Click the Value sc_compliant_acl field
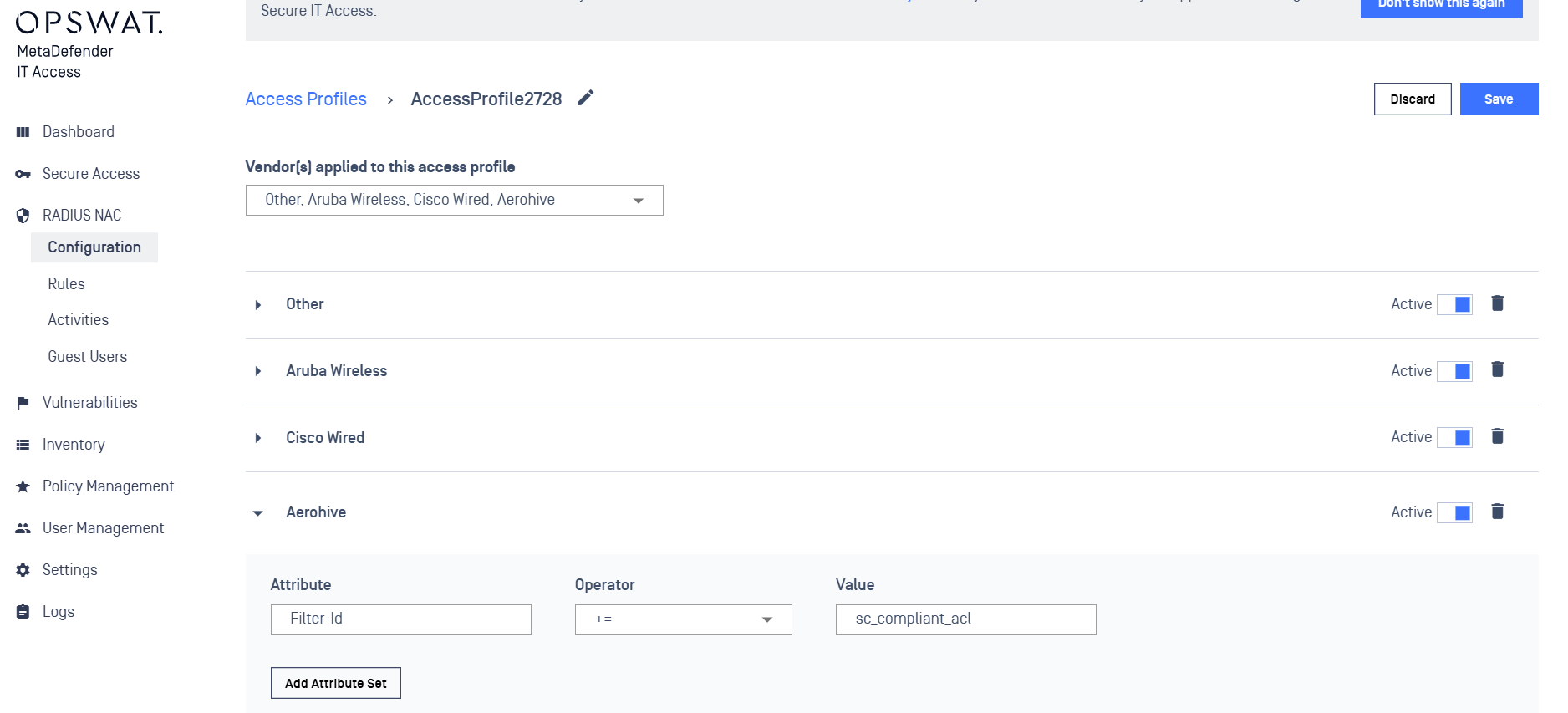 point(966,619)
